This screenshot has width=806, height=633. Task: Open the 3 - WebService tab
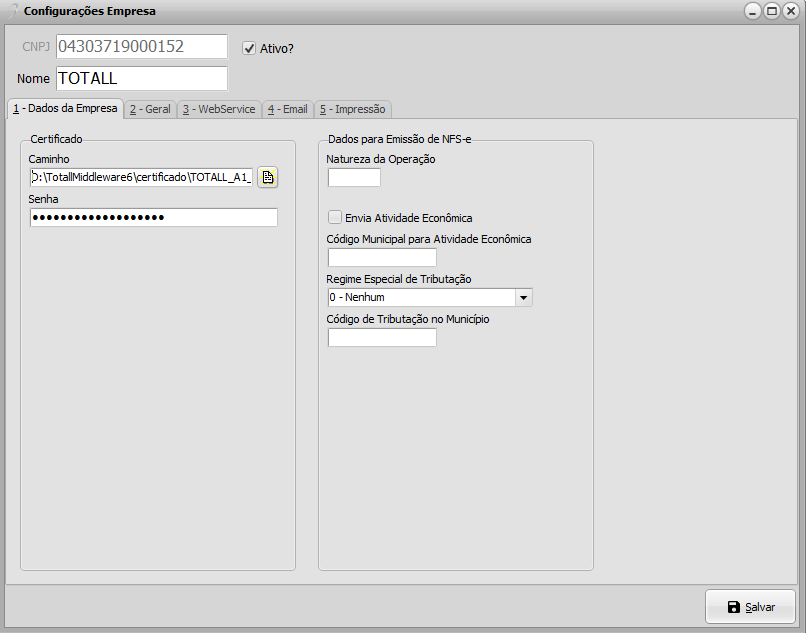coord(219,109)
